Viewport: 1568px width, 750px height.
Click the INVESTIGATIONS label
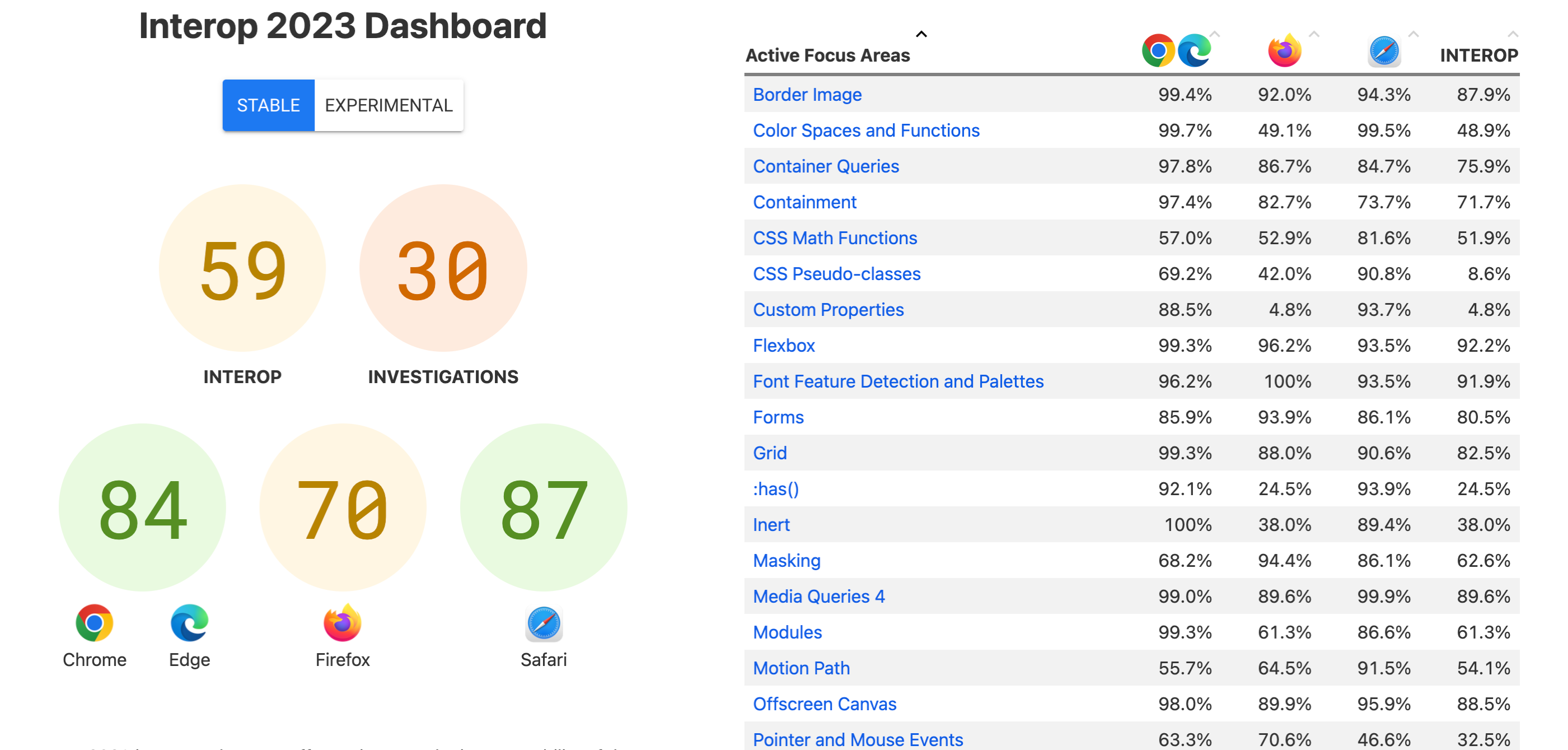coord(443,377)
